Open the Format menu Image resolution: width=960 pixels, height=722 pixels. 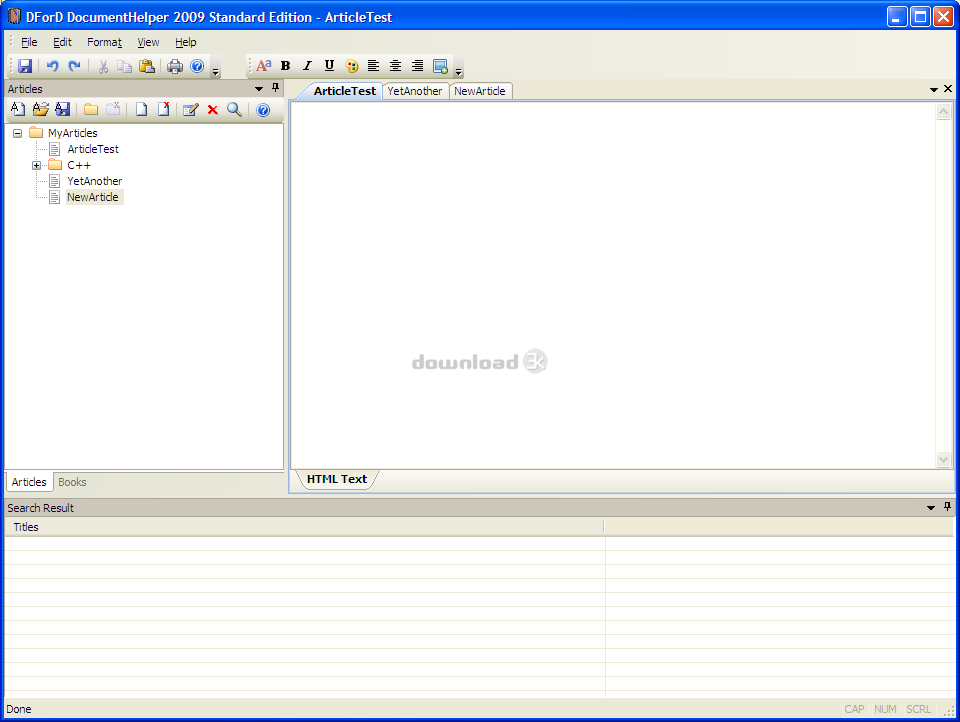coord(104,42)
